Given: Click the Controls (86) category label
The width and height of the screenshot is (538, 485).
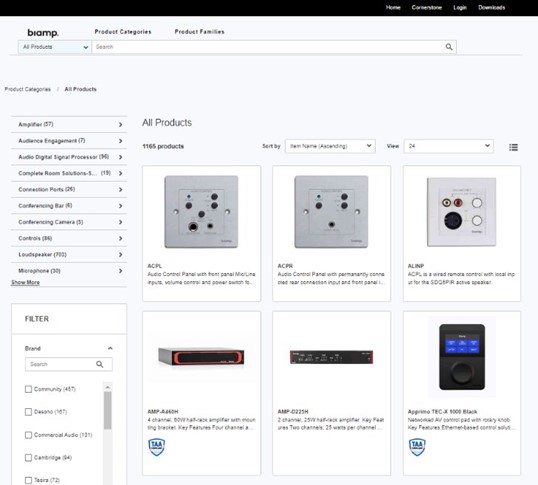Looking at the screenshot, I should (35, 238).
